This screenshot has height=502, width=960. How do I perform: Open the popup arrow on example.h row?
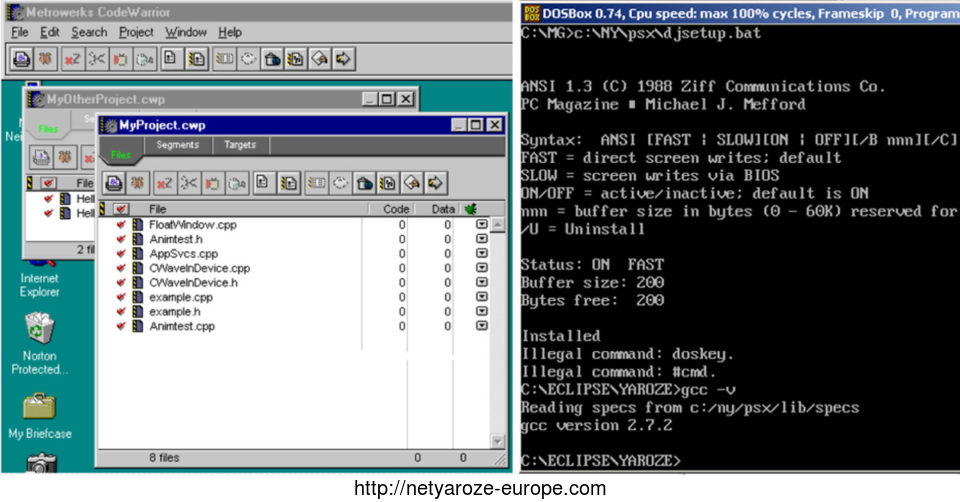coord(482,311)
